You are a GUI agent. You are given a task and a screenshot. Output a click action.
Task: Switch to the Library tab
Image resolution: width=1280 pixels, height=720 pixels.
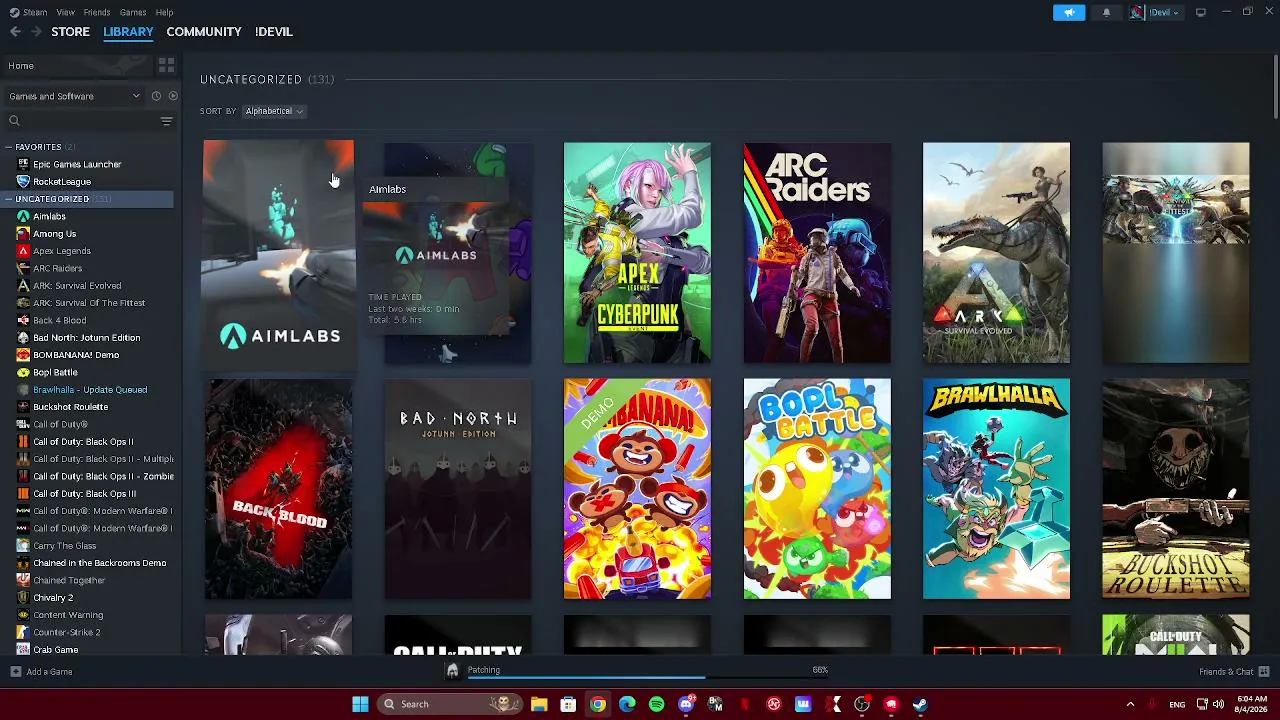[x=128, y=32]
